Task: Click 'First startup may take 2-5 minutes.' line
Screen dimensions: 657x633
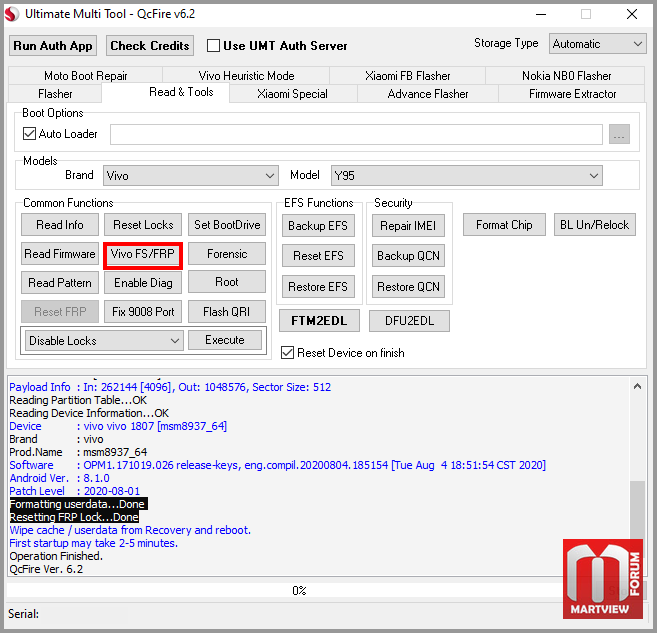Action: tap(93, 543)
